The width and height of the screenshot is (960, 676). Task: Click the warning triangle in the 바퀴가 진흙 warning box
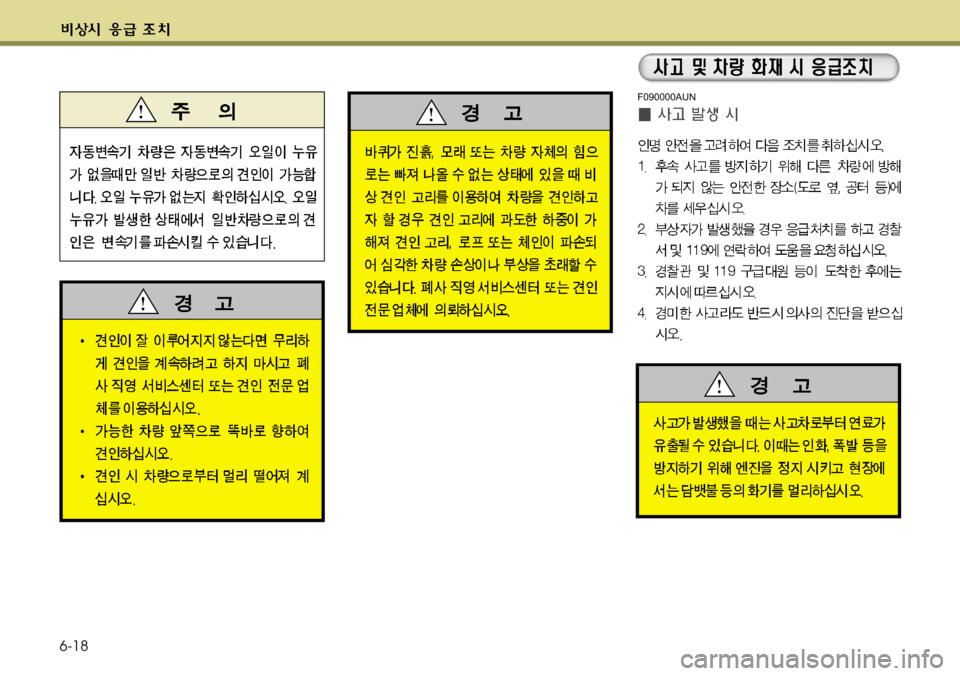pyautogui.click(x=430, y=112)
